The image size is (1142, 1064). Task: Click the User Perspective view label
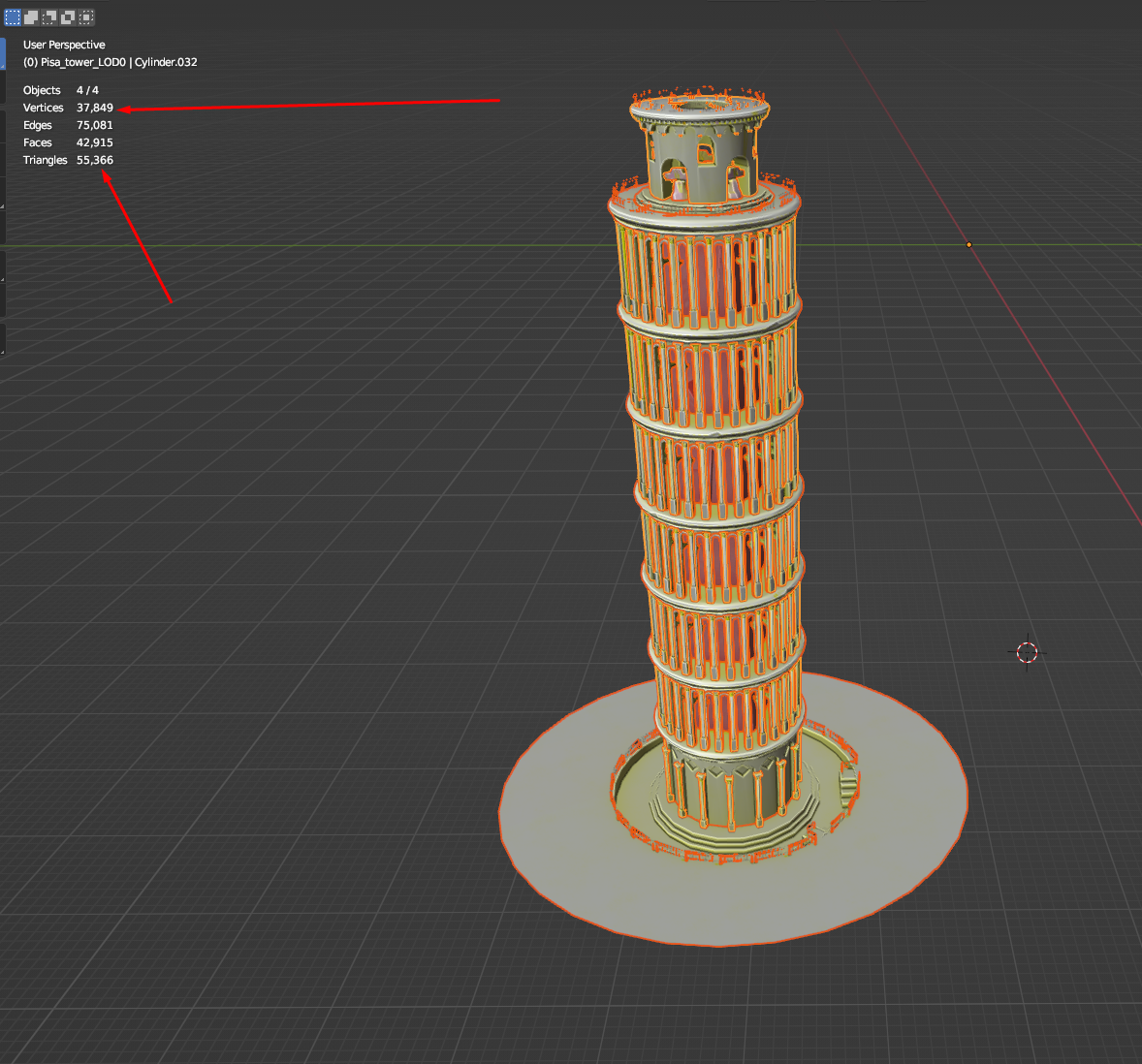64,45
